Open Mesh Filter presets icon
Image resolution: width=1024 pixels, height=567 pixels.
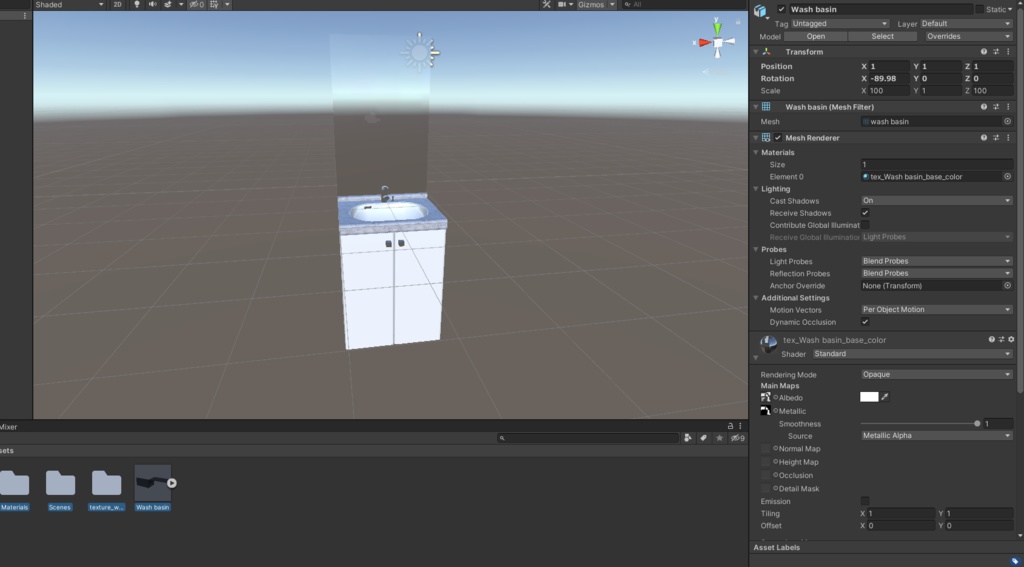pyautogui.click(x=997, y=106)
